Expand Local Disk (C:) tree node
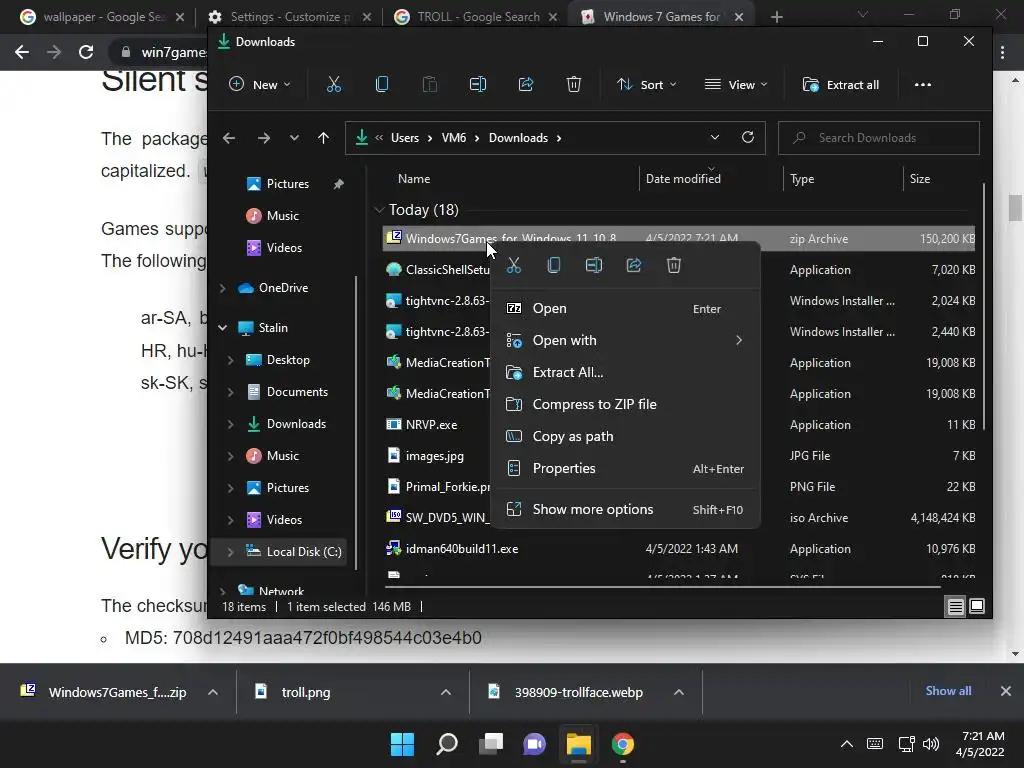The image size is (1024, 768). point(230,552)
